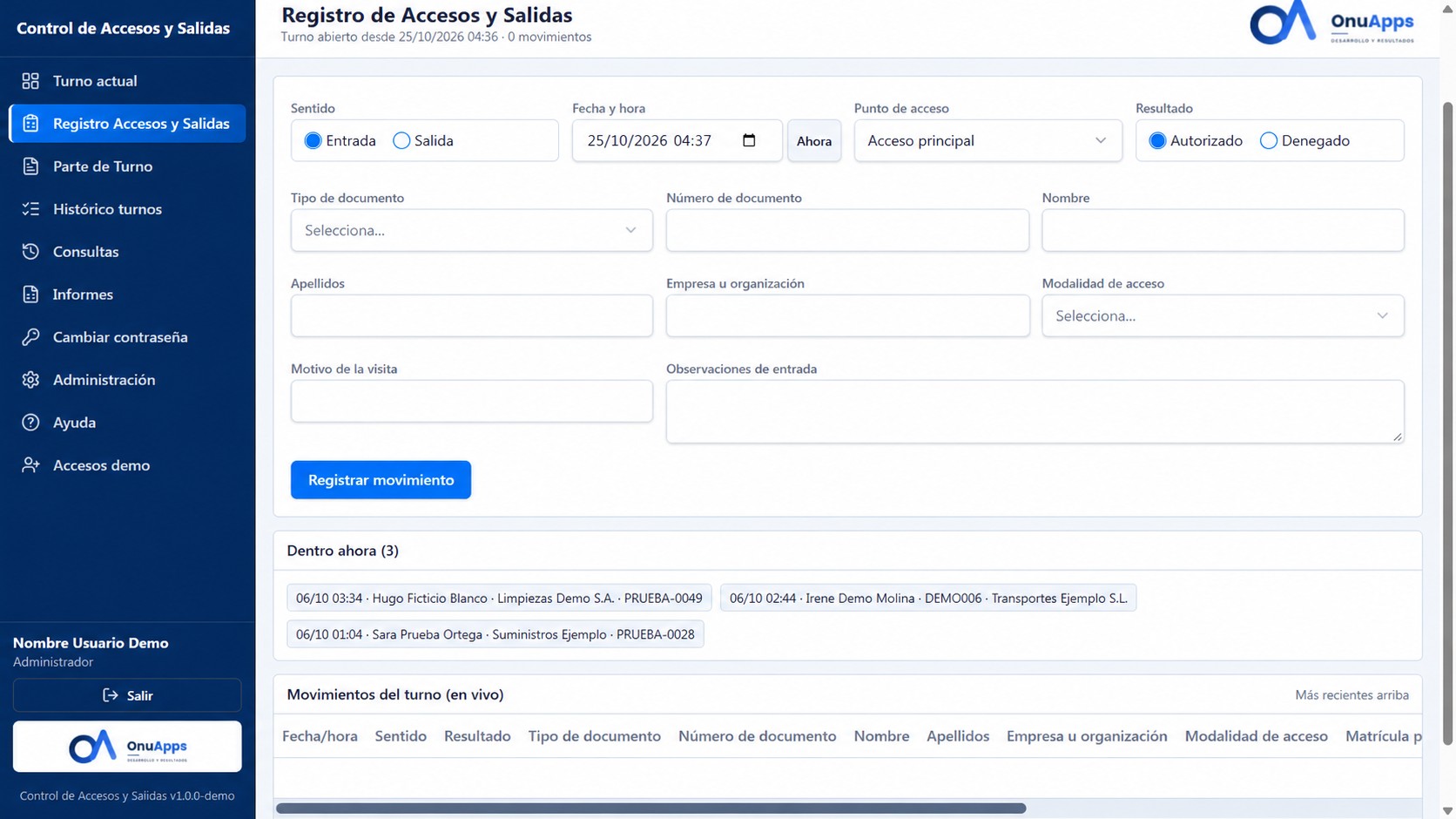The height and width of the screenshot is (819, 1456).
Task: Select the Entrada radio button
Action: [313, 140]
